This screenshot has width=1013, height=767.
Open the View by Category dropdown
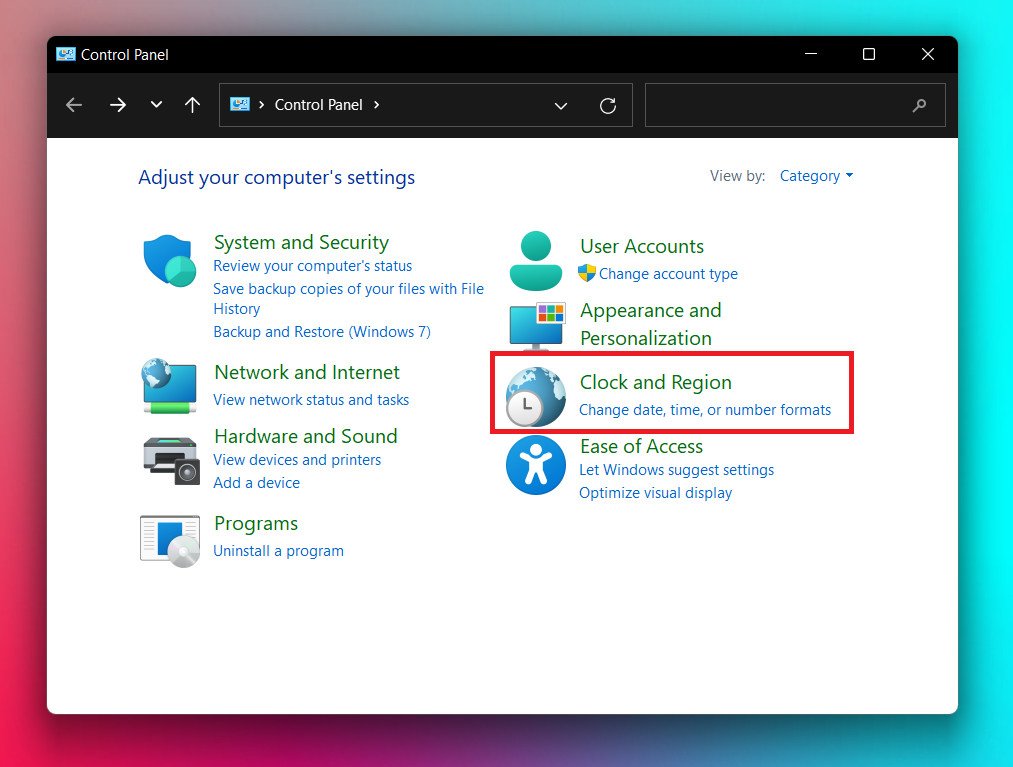pos(817,176)
